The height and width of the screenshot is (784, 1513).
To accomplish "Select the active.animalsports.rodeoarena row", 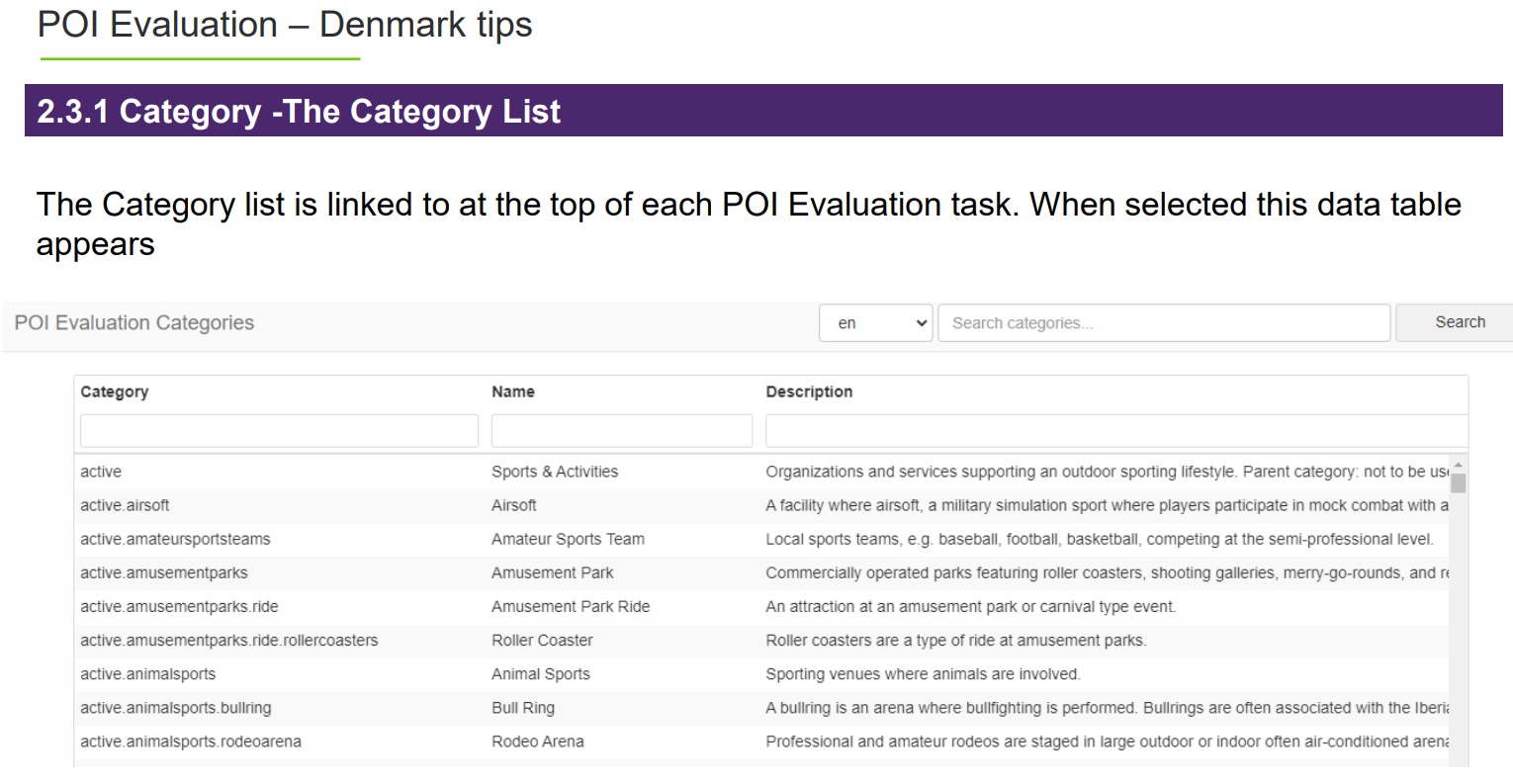I will point(763,741).
